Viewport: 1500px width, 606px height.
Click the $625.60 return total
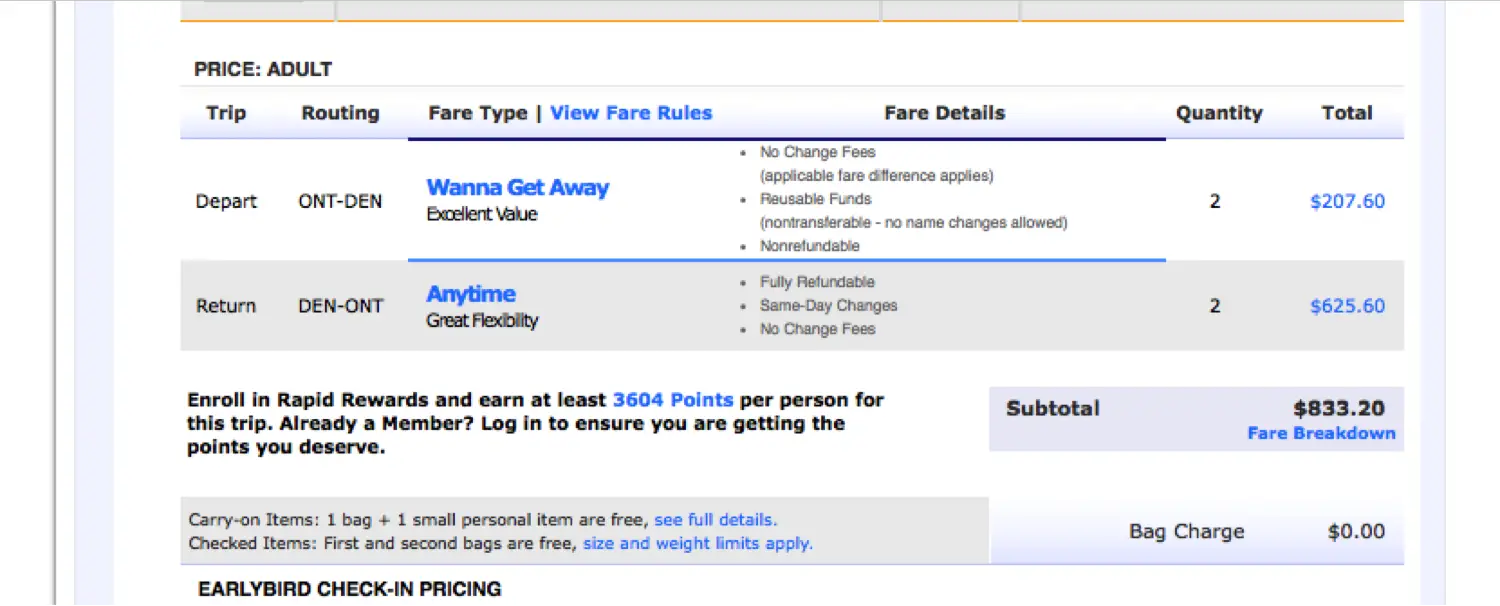click(1347, 306)
